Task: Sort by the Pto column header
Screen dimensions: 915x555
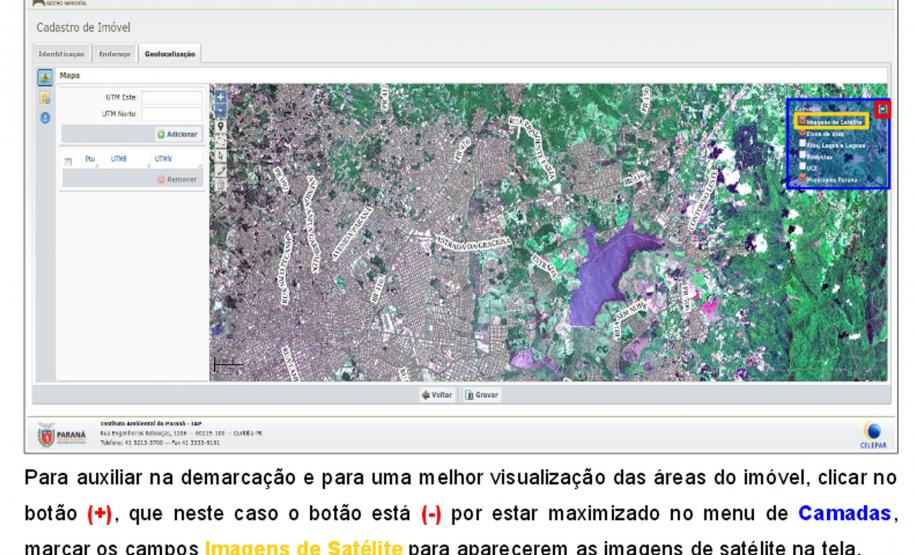Action: coord(90,159)
